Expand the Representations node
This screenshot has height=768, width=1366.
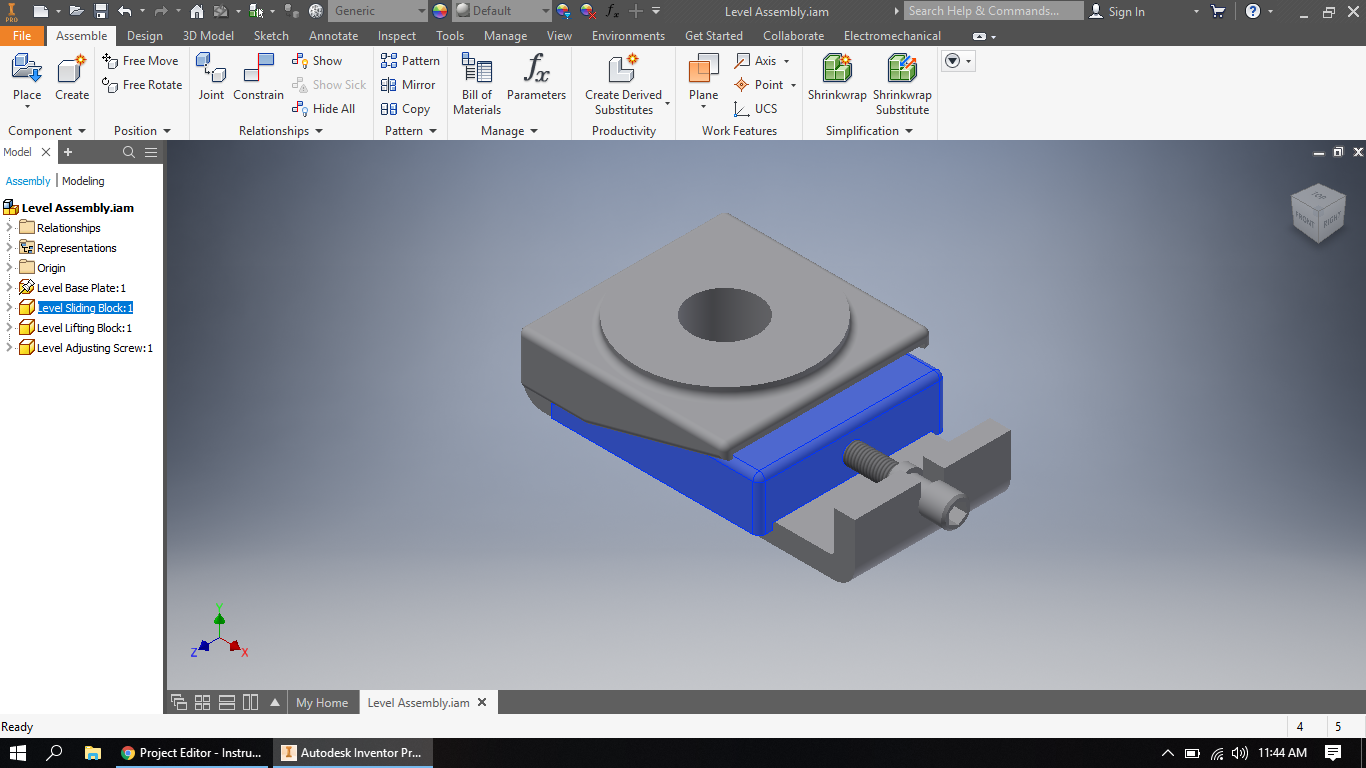(10, 247)
